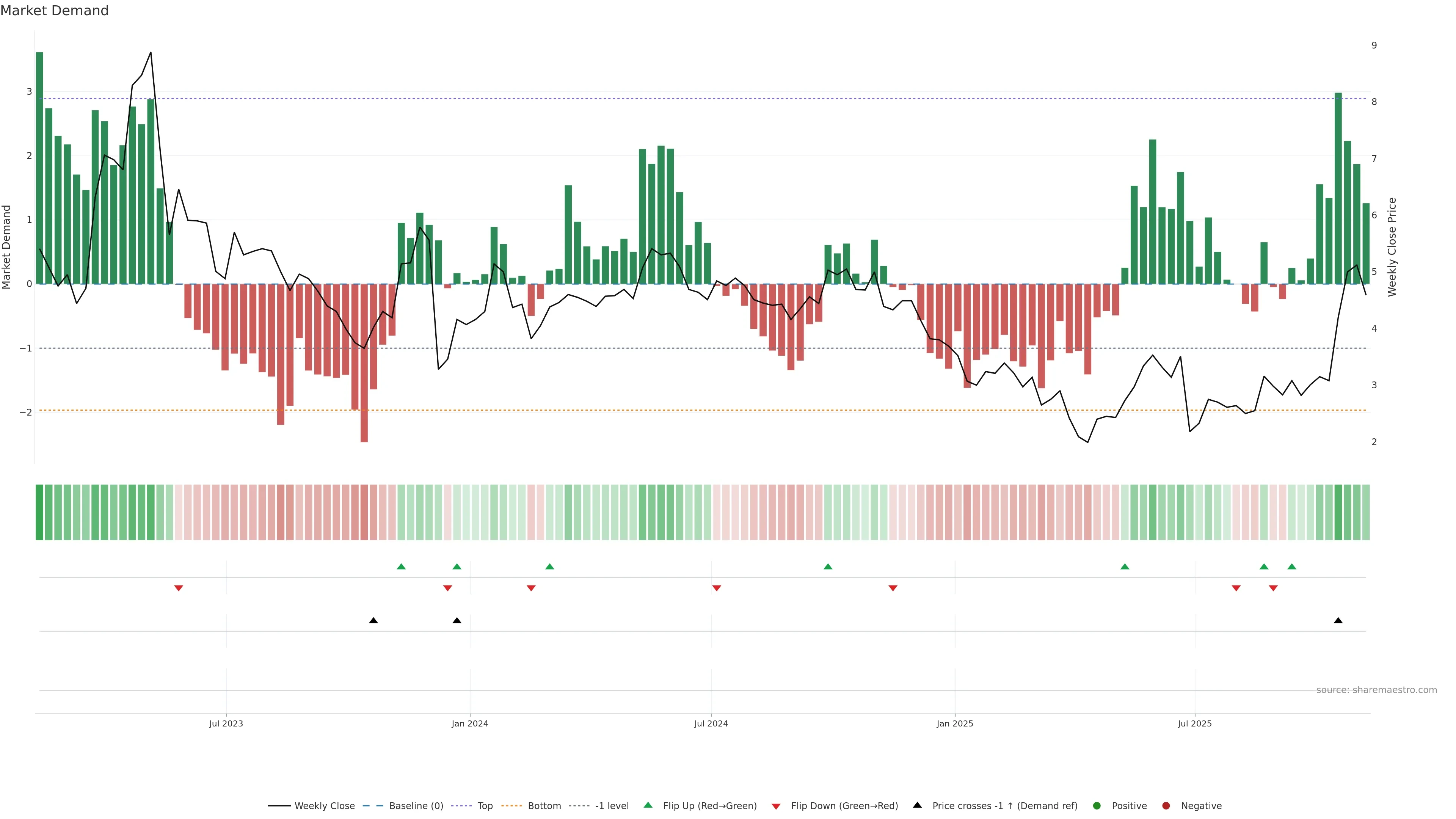Toggle the Top dotted line legend entry

point(485,806)
